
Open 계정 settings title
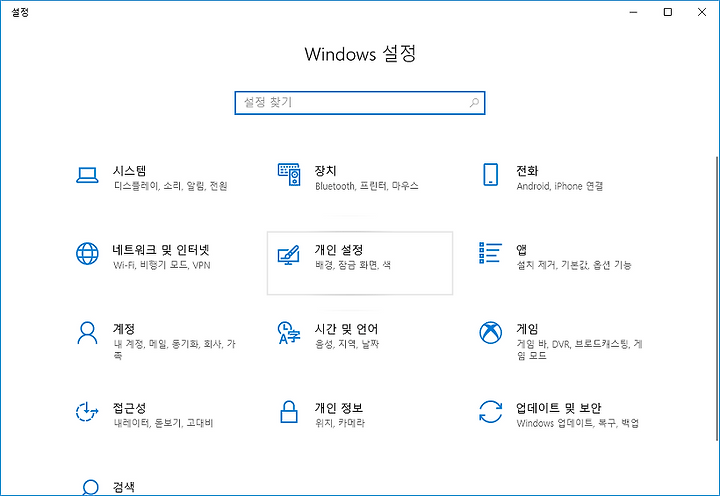pyautogui.click(x=124, y=329)
